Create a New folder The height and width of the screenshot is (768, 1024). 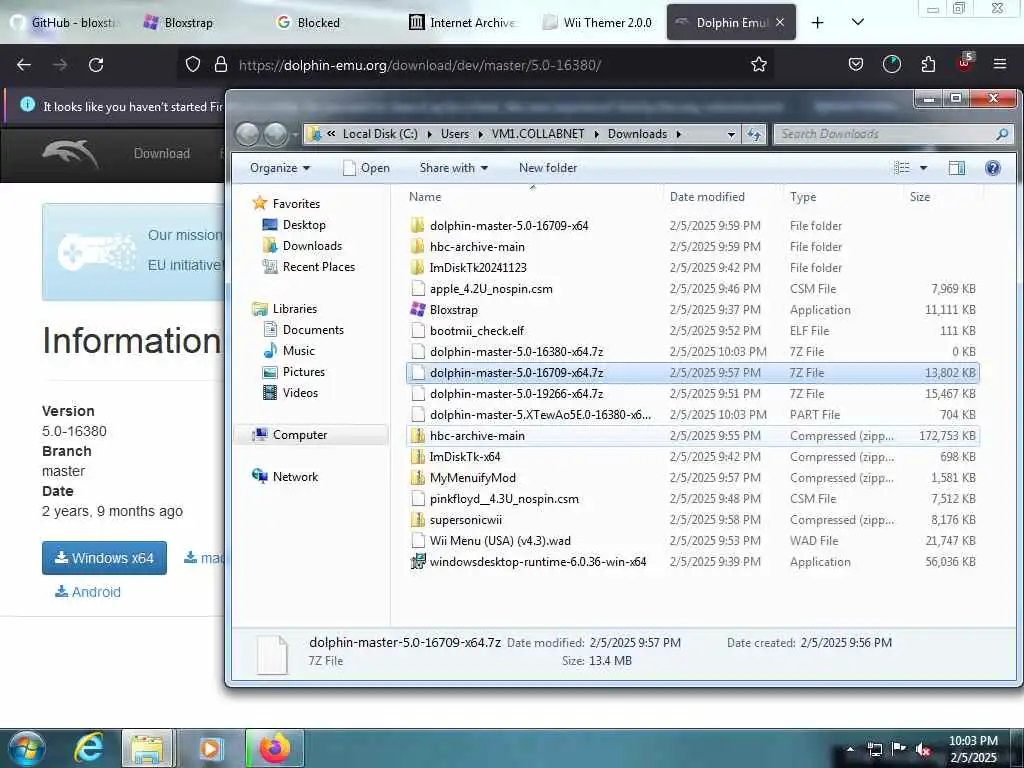pyautogui.click(x=548, y=168)
